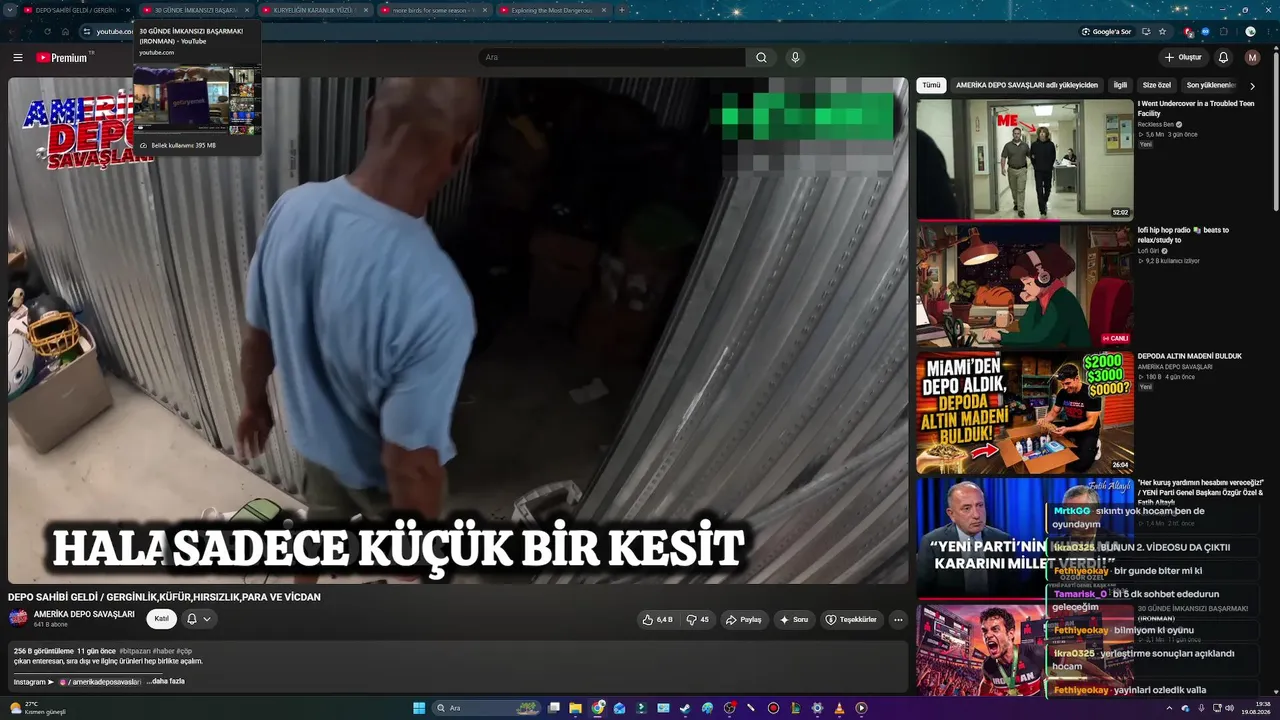Screen dimensions: 1280x720
Task: Open the notification bell options dropdown
Action: point(207,619)
